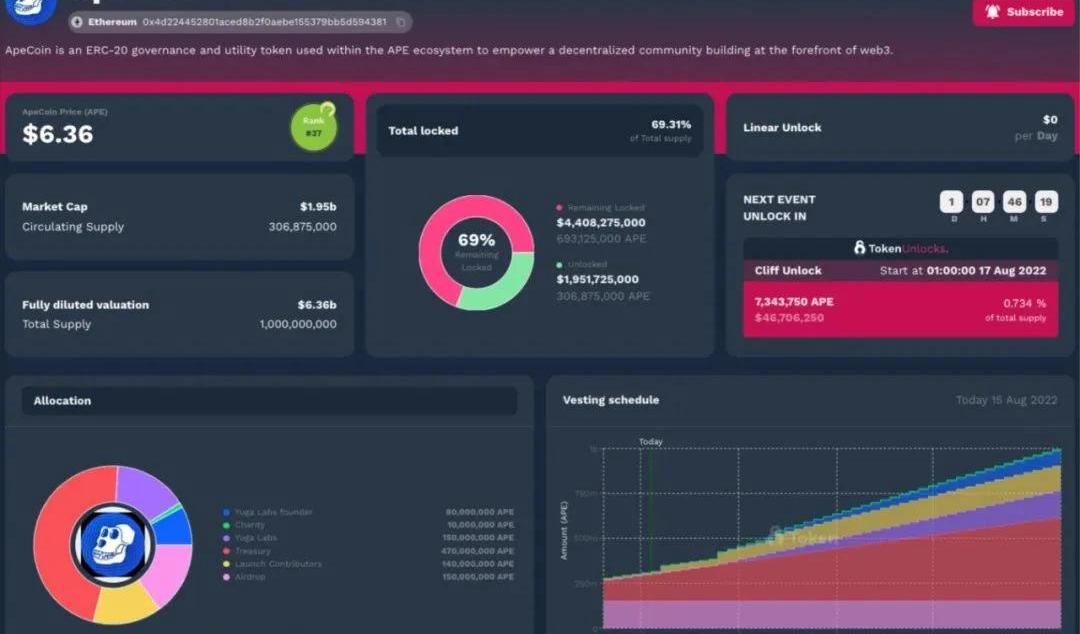Click the NEXT EVENT UNLOCK IN label
Viewport: 1080px width, 634px height.
tap(779, 207)
